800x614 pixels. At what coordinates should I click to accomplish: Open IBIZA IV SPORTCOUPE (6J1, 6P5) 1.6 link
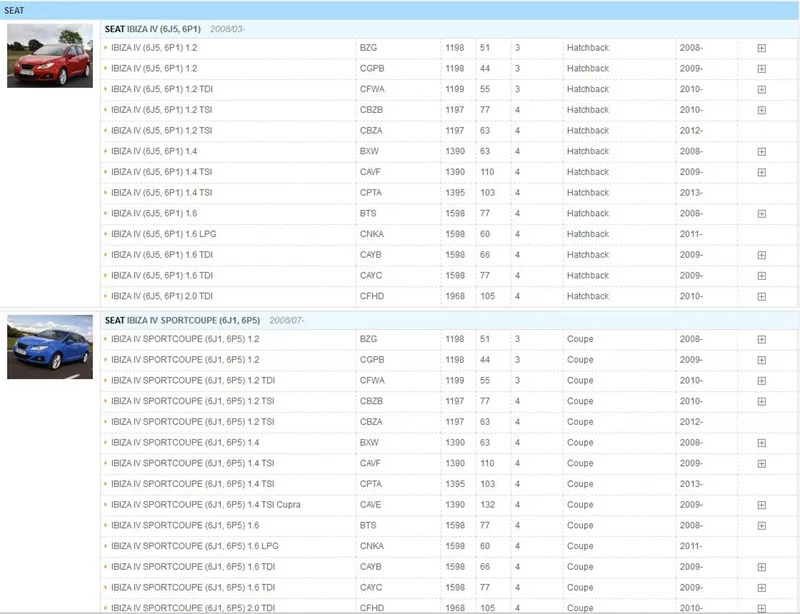click(185, 525)
